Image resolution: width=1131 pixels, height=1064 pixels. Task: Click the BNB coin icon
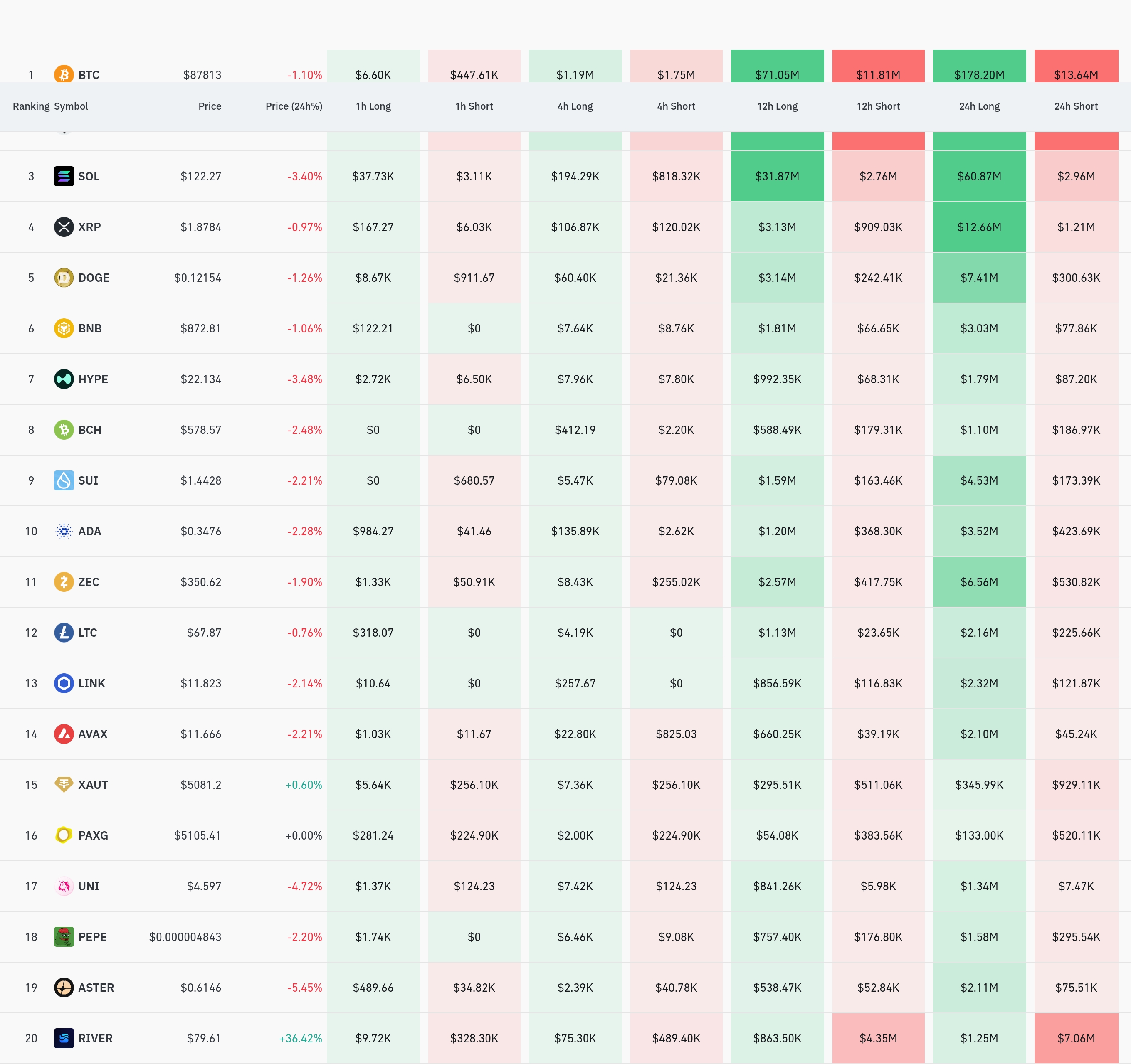tap(64, 328)
